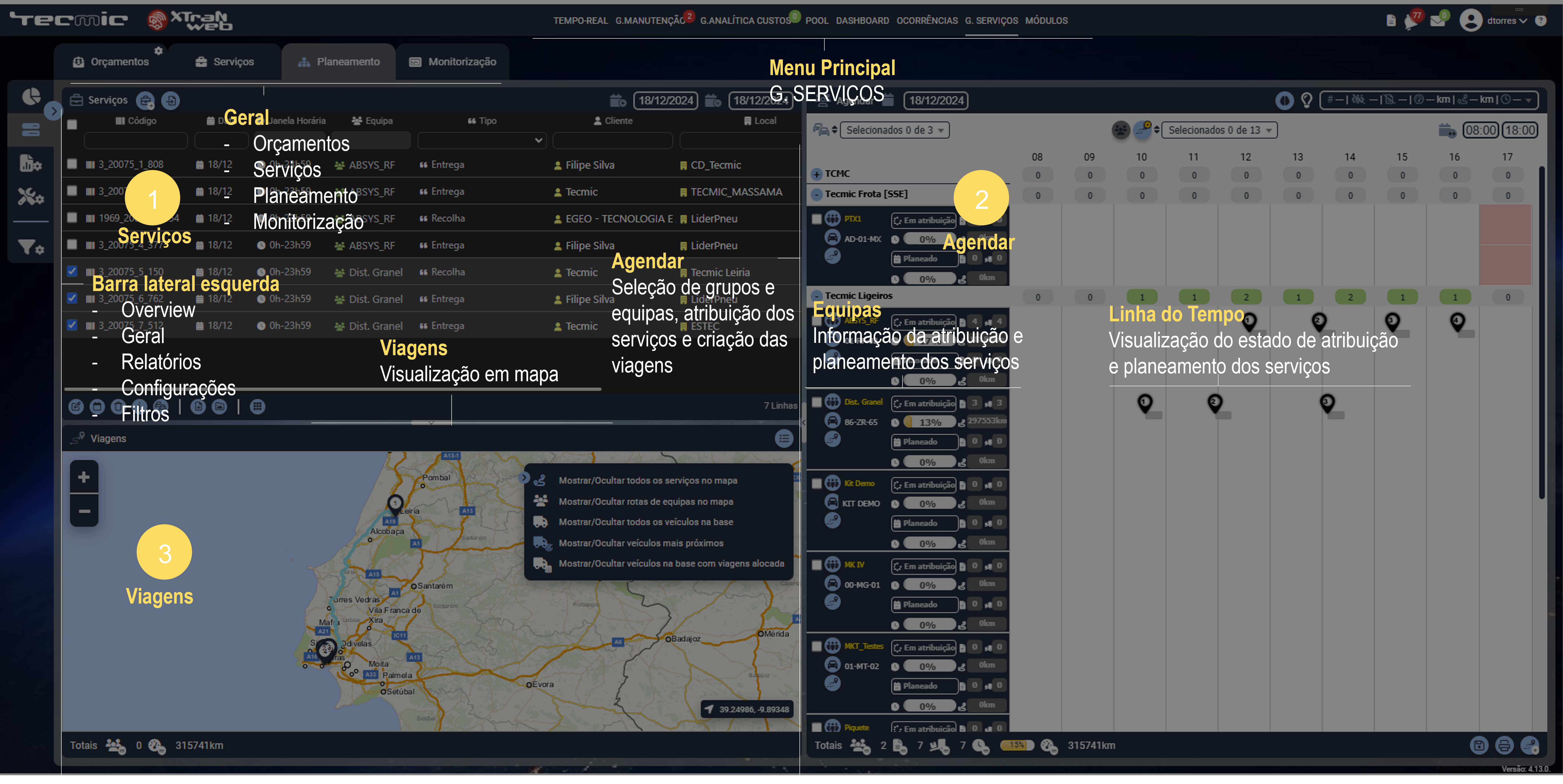Click the teams group icon in Agendar toolbar
This screenshot has width=1563, height=784.
coord(1121,130)
